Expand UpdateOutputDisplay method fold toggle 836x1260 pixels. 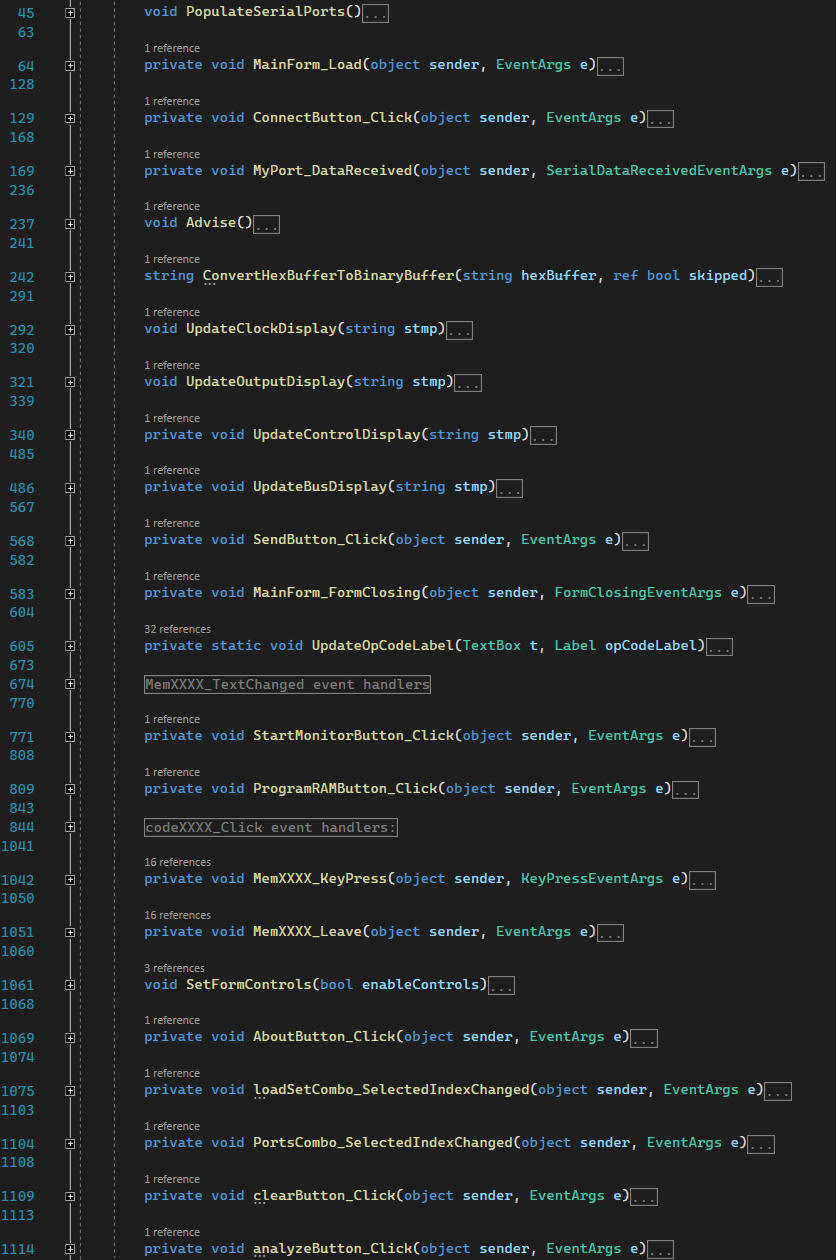click(70, 383)
